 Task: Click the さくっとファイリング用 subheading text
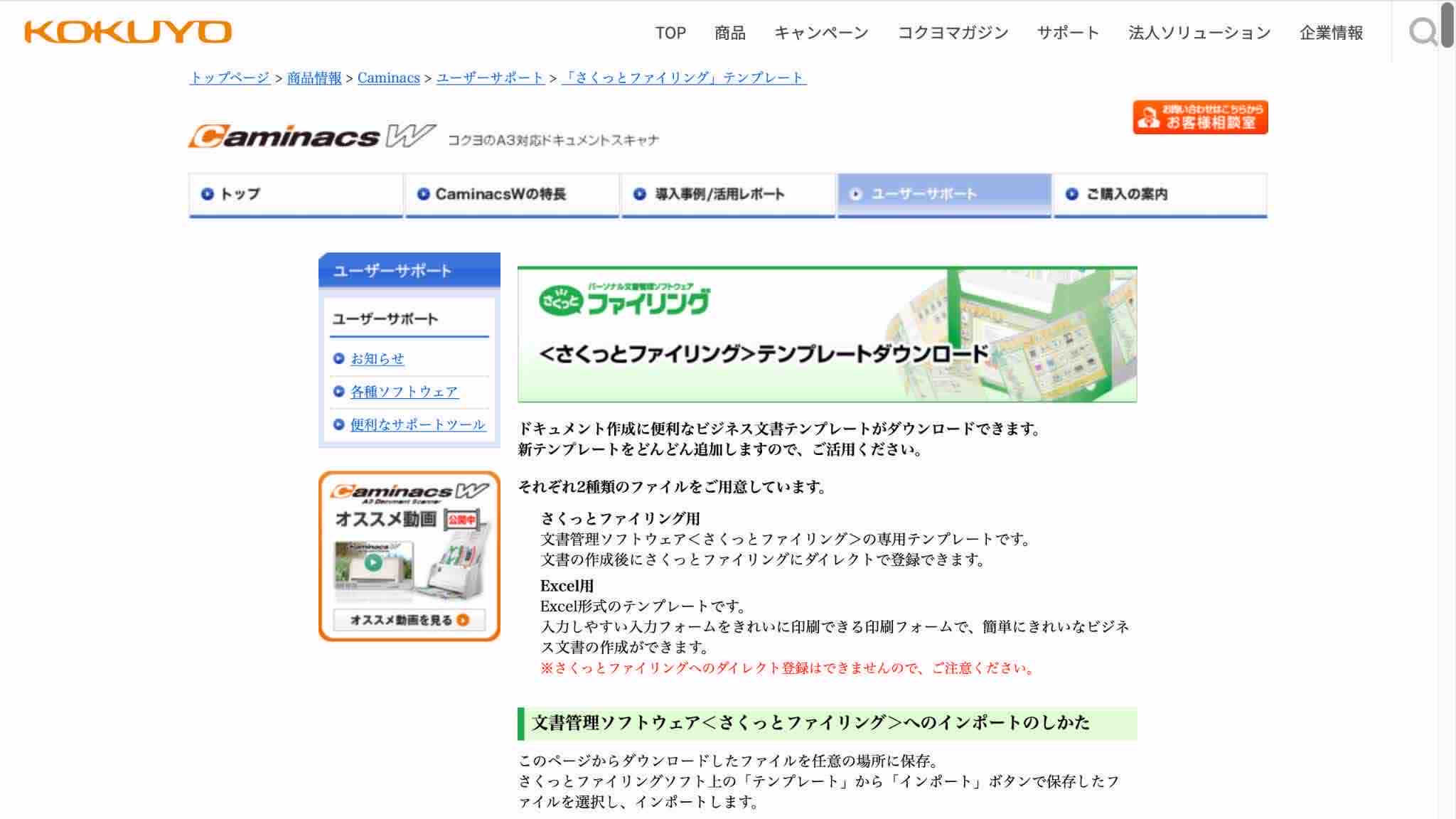click(620, 518)
